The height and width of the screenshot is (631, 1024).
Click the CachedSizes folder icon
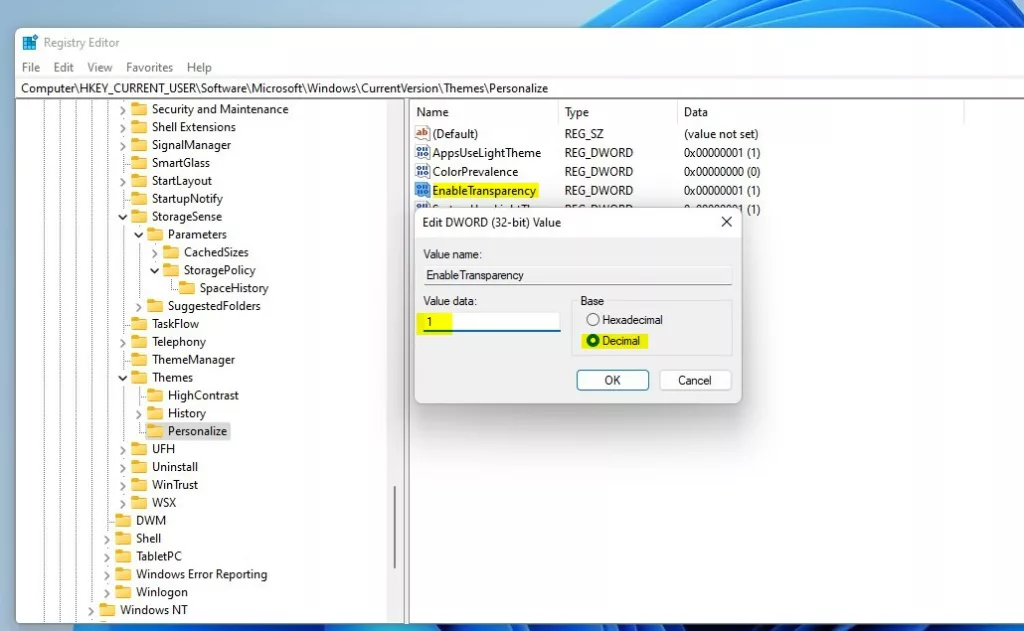coord(171,251)
